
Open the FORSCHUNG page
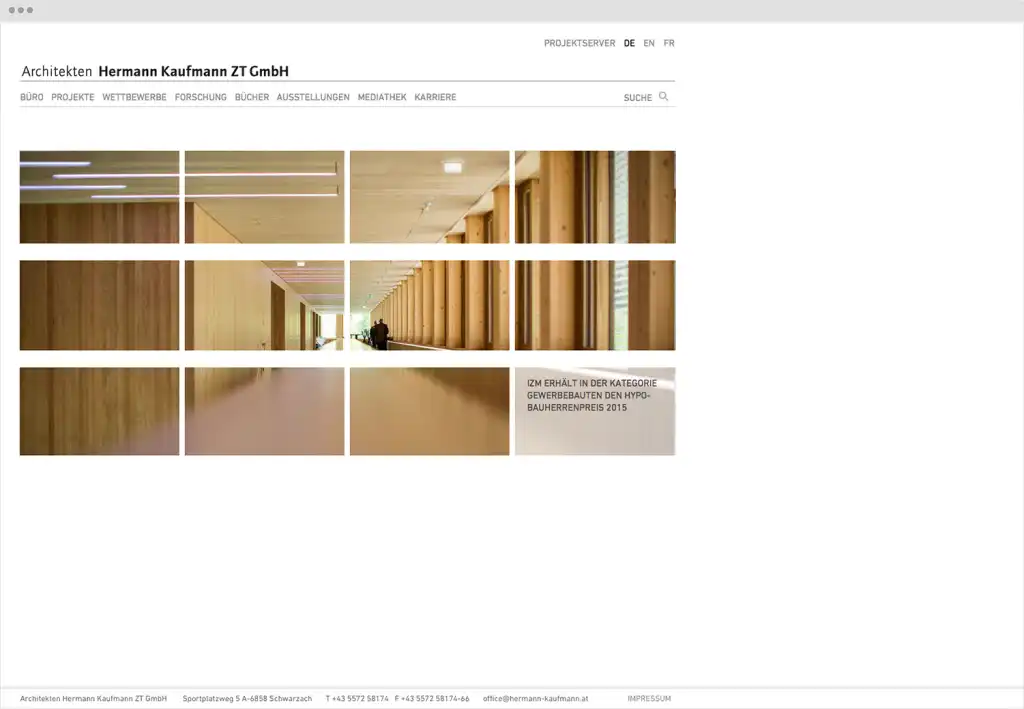point(200,98)
